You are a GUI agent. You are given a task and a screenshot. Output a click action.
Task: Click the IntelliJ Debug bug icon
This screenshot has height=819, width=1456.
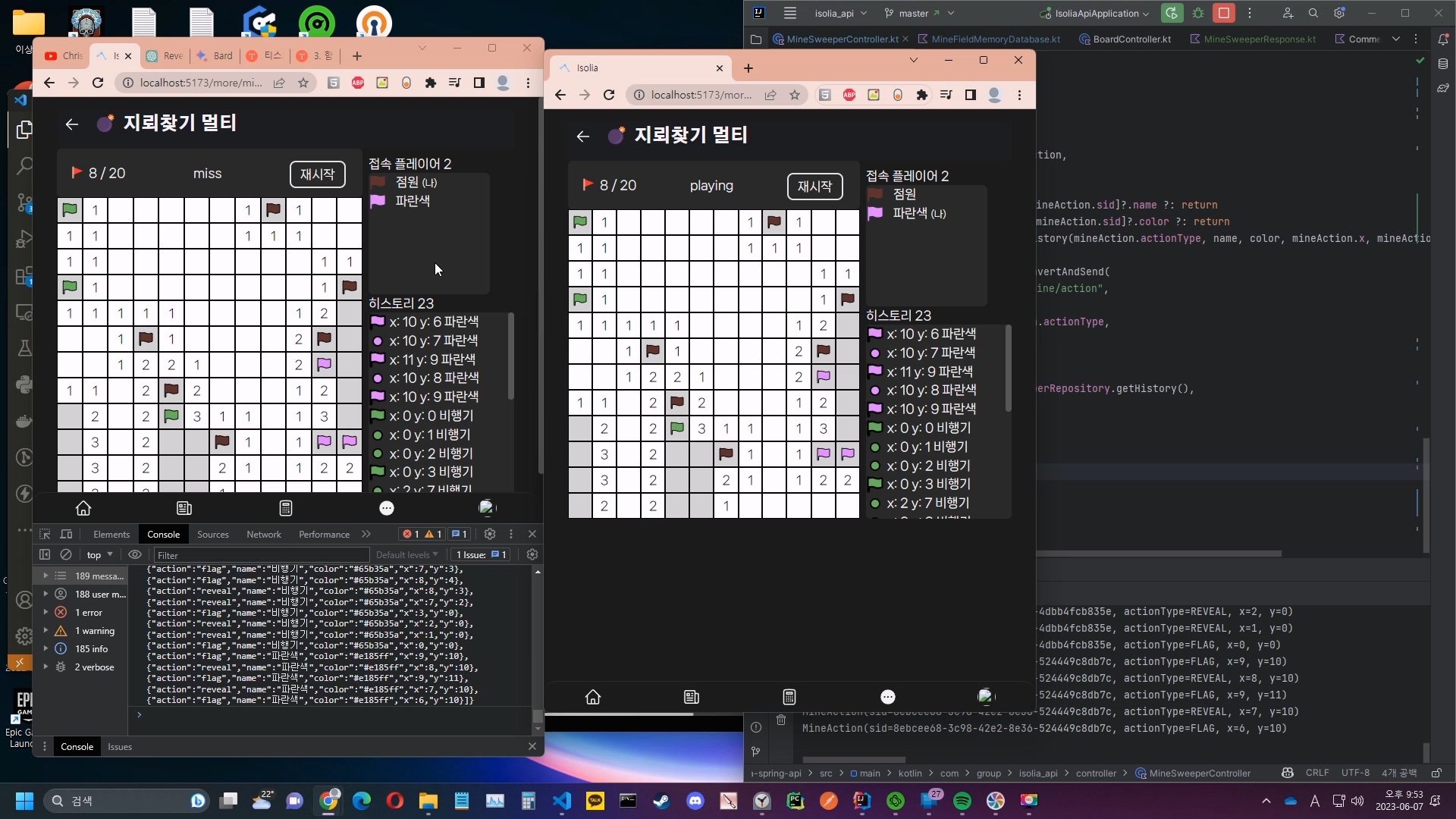(1198, 13)
